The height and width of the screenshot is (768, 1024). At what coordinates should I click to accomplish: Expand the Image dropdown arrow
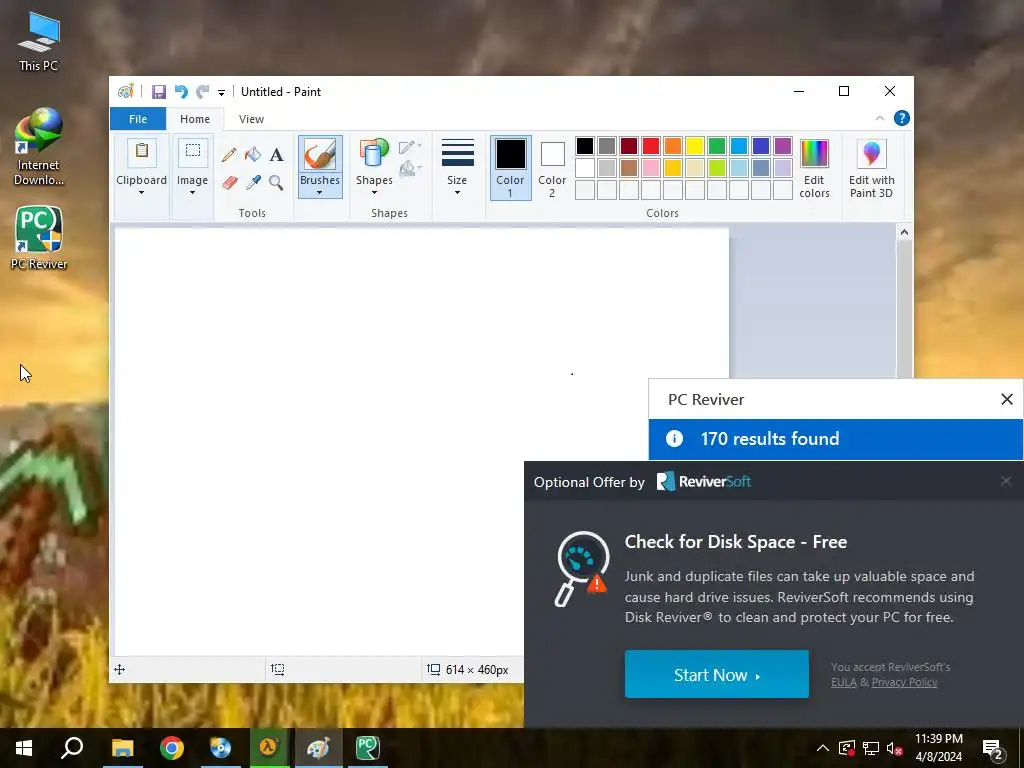coord(193,193)
